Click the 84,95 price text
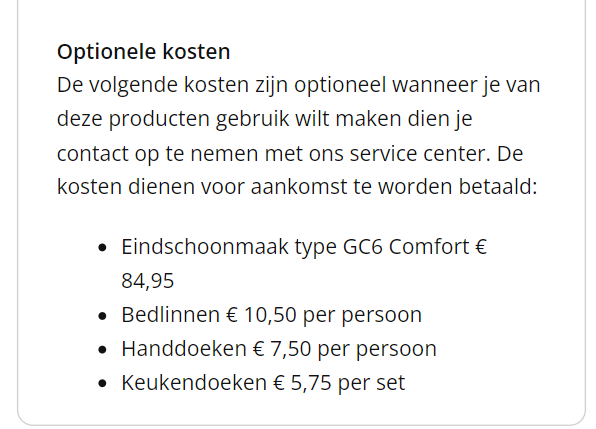This screenshot has height=429, width=596. pos(147,281)
